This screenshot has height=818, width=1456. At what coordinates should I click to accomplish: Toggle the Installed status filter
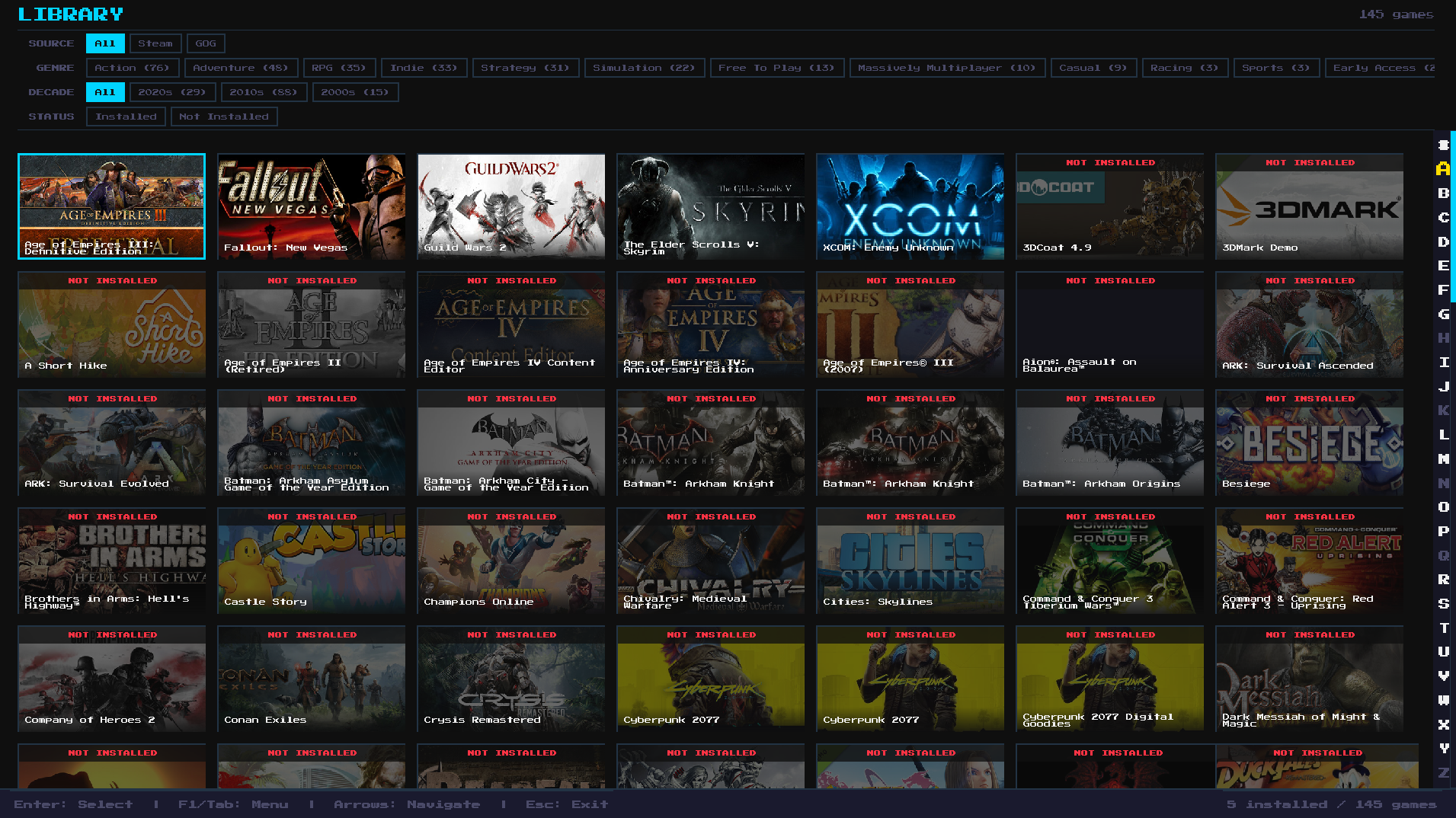point(126,117)
